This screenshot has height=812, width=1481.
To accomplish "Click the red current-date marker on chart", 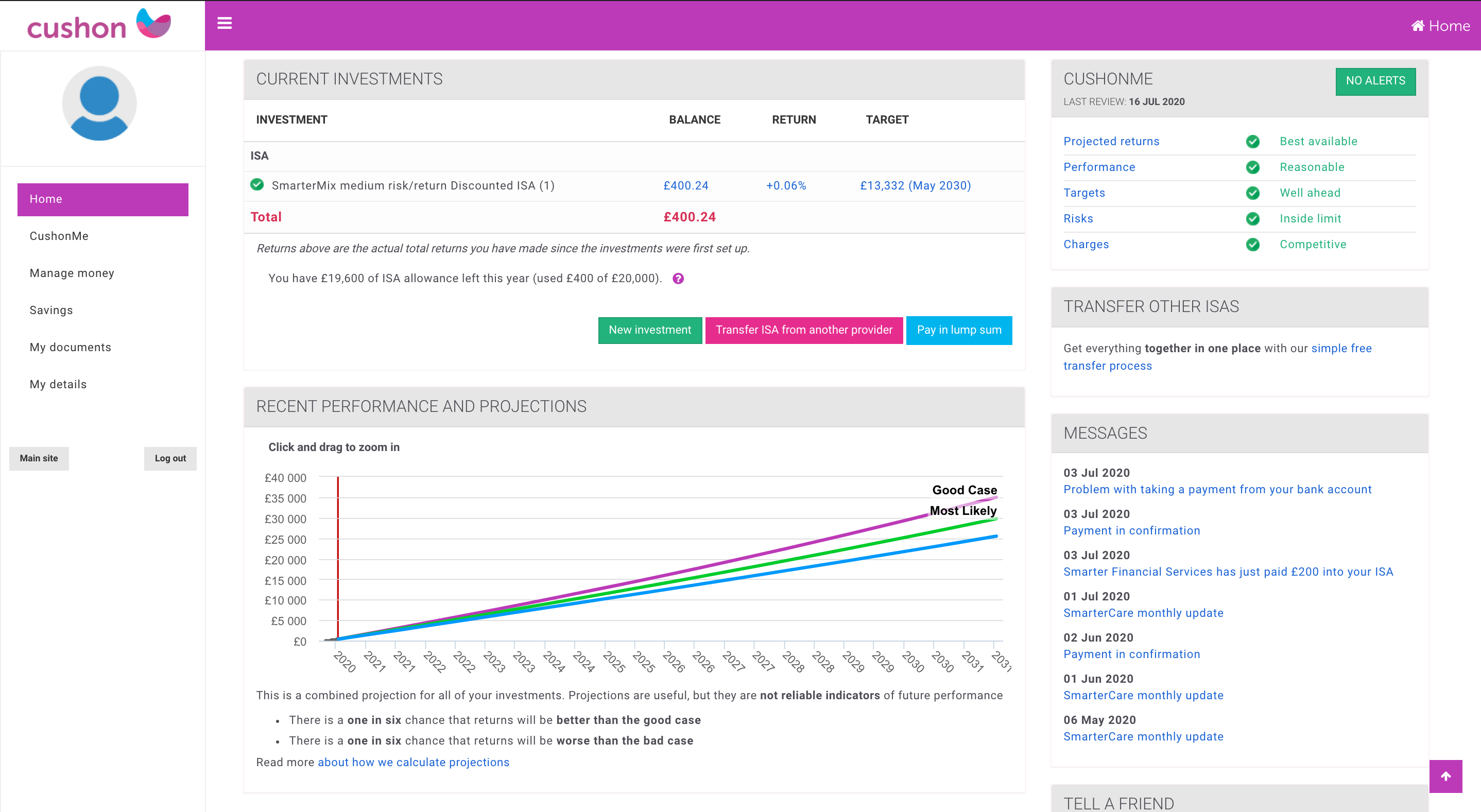I will (337, 558).
